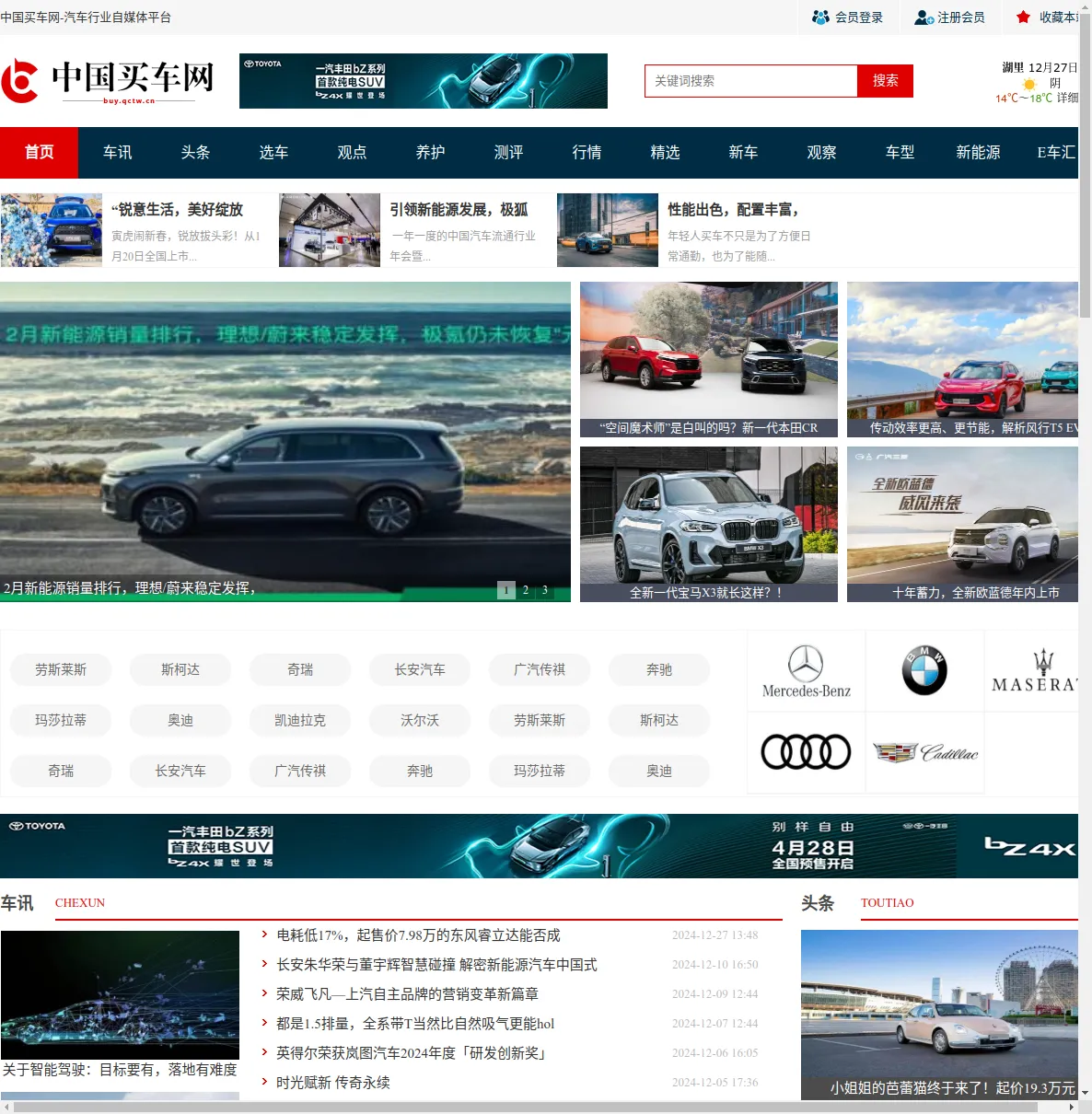The height and width of the screenshot is (1114, 1092).
Task: Select the first-row 劳斯莱斯 tag
Action: pyautogui.click(x=61, y=669)
